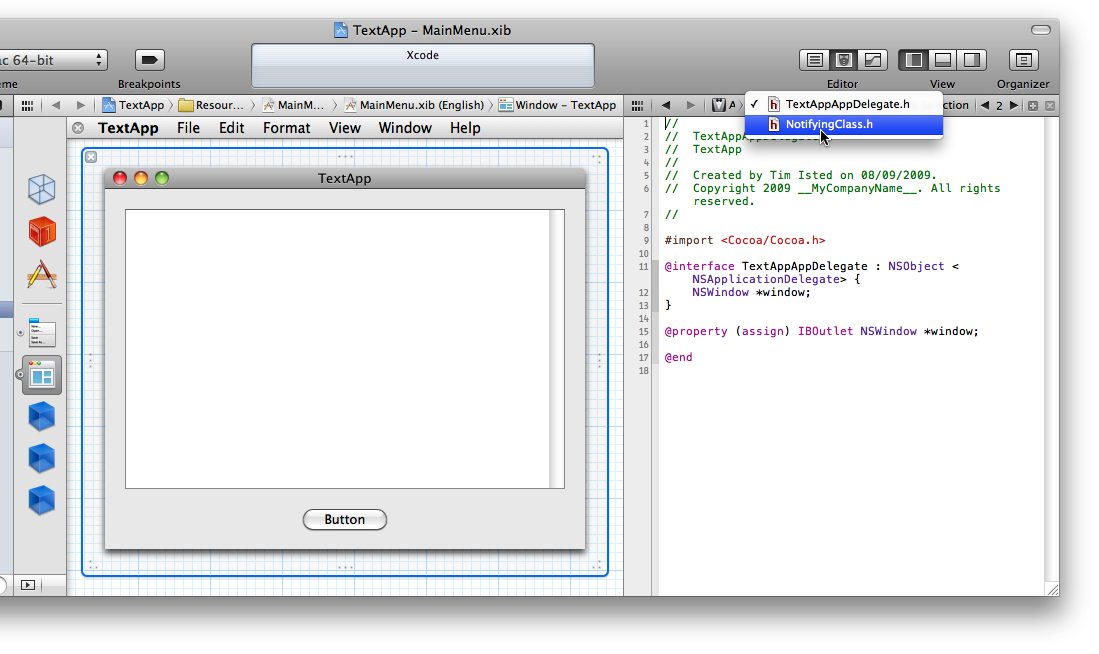Open the File menu in menu editor
This screenshot has height=654, width=1099.
click(189, 128)
